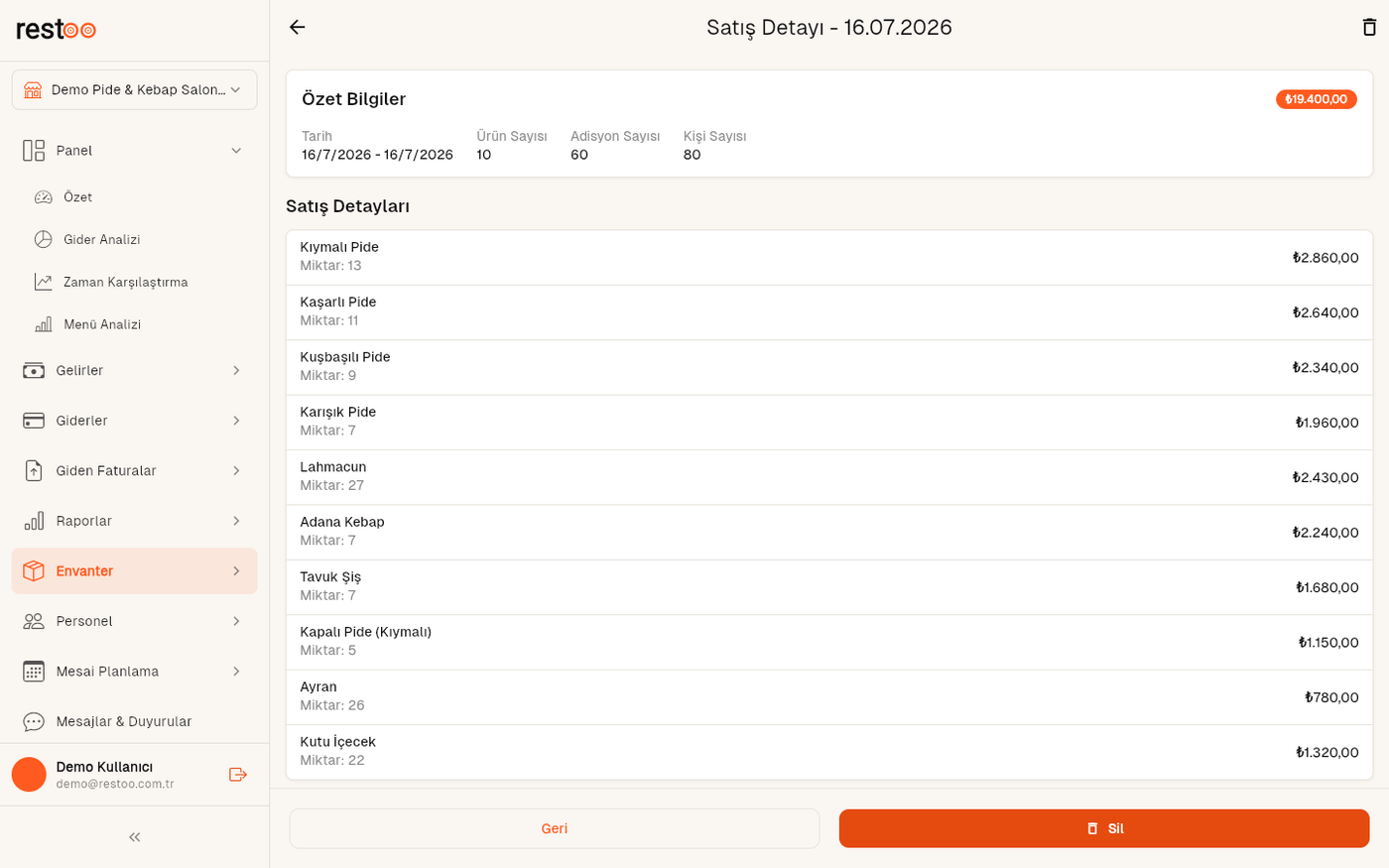The height and width of the screenshot is (868, 1389).
Task: Click the Raporlar bar chart icon
Action: (34, 521)
